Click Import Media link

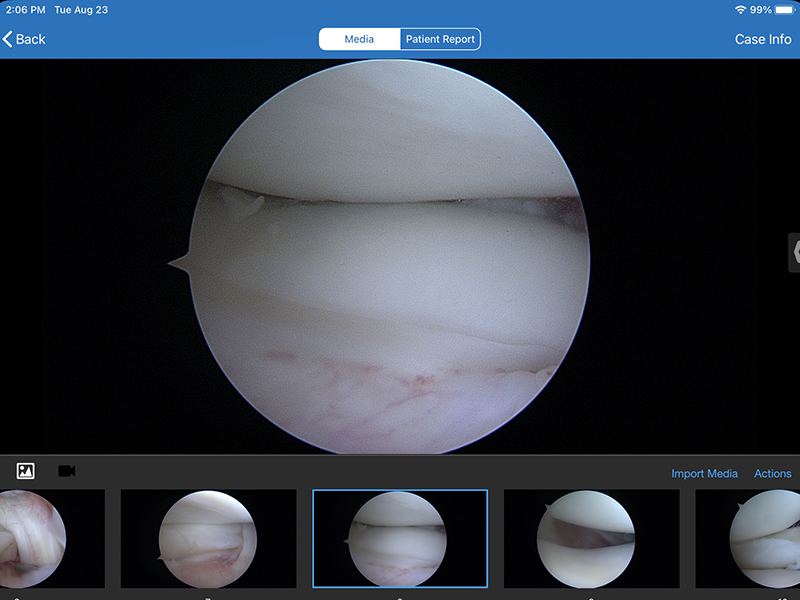[704, 473]
